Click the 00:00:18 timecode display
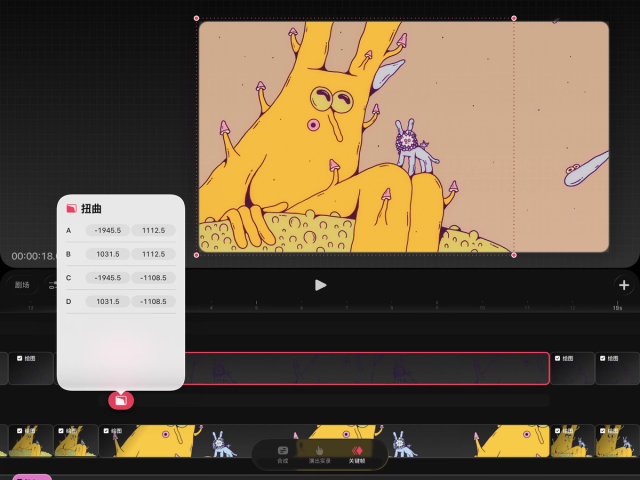This screenshot has height=480, width=640. click(x=33, y=256)
